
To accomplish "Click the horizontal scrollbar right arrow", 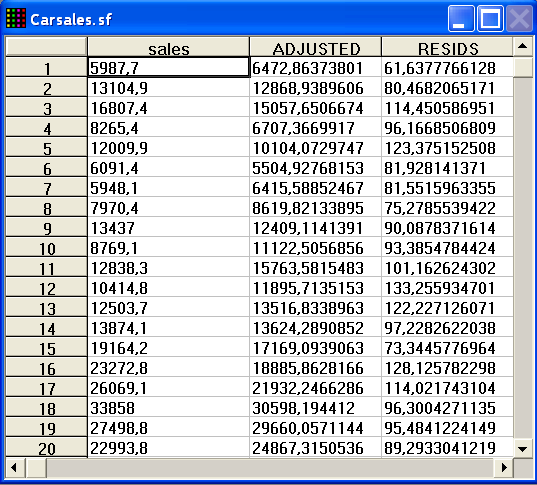I will 504,467.
